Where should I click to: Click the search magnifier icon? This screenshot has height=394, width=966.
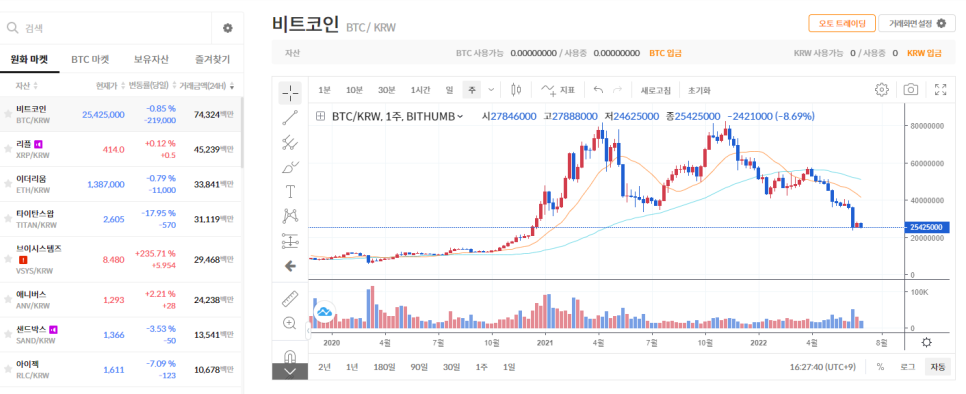(x=12, y=28)
